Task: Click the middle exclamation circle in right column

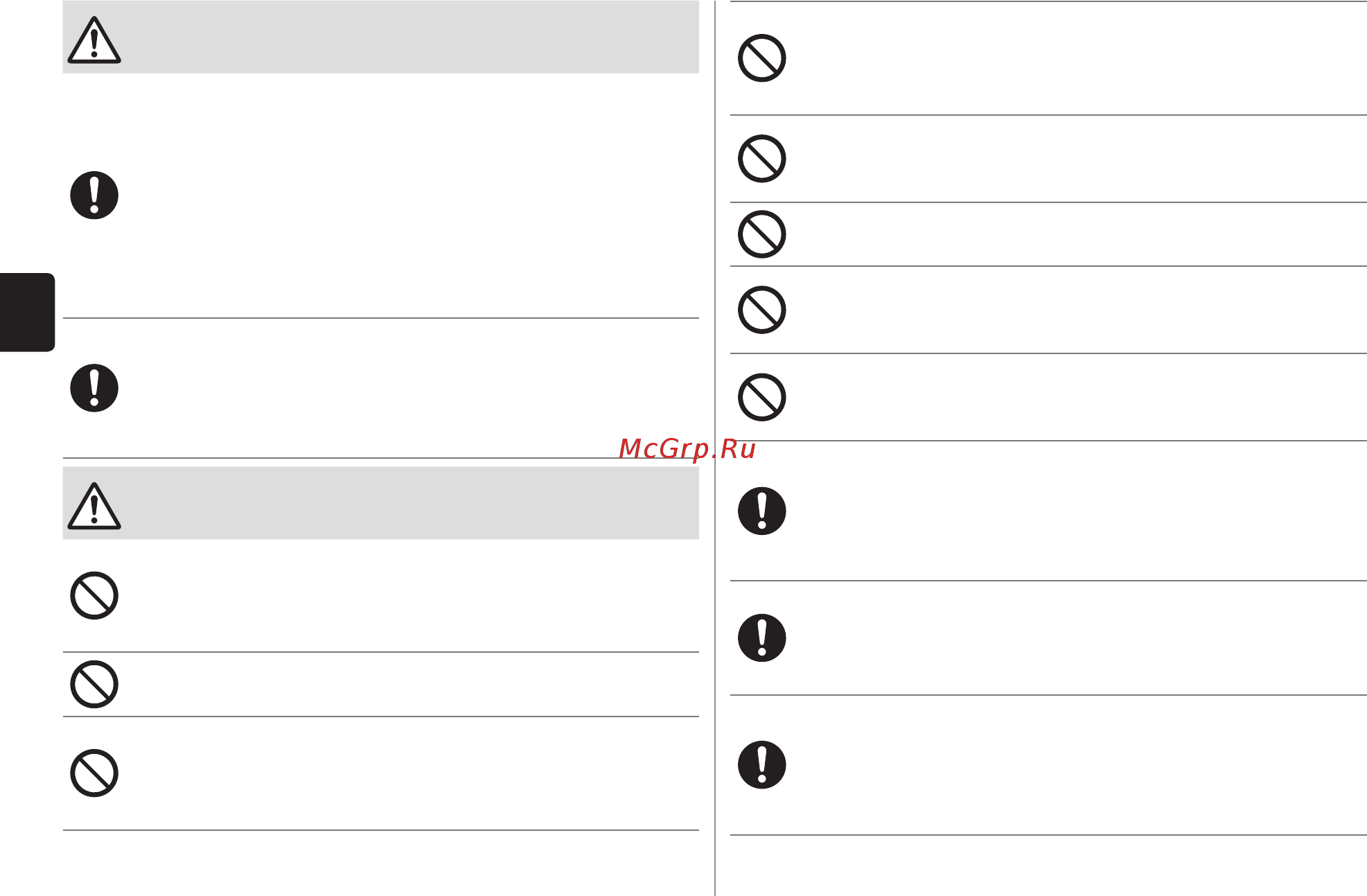Action: 762,638
